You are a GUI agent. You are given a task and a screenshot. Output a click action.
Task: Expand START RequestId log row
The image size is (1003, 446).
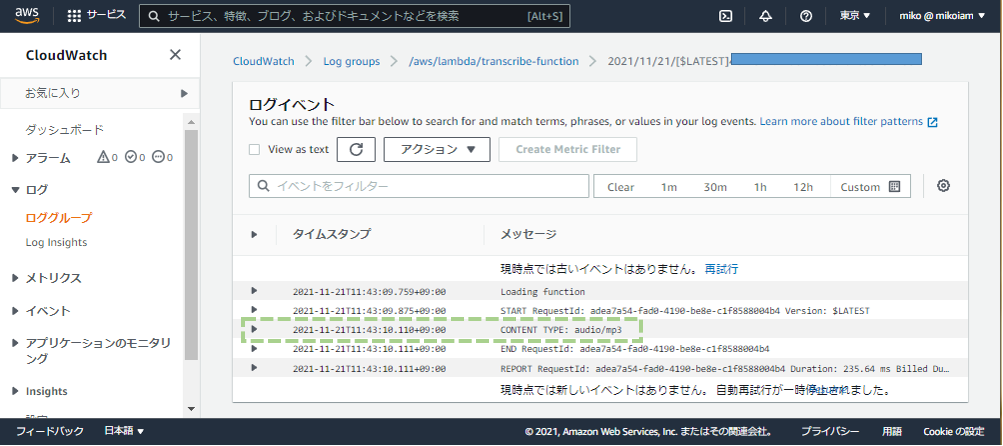(x=254, y=310)
